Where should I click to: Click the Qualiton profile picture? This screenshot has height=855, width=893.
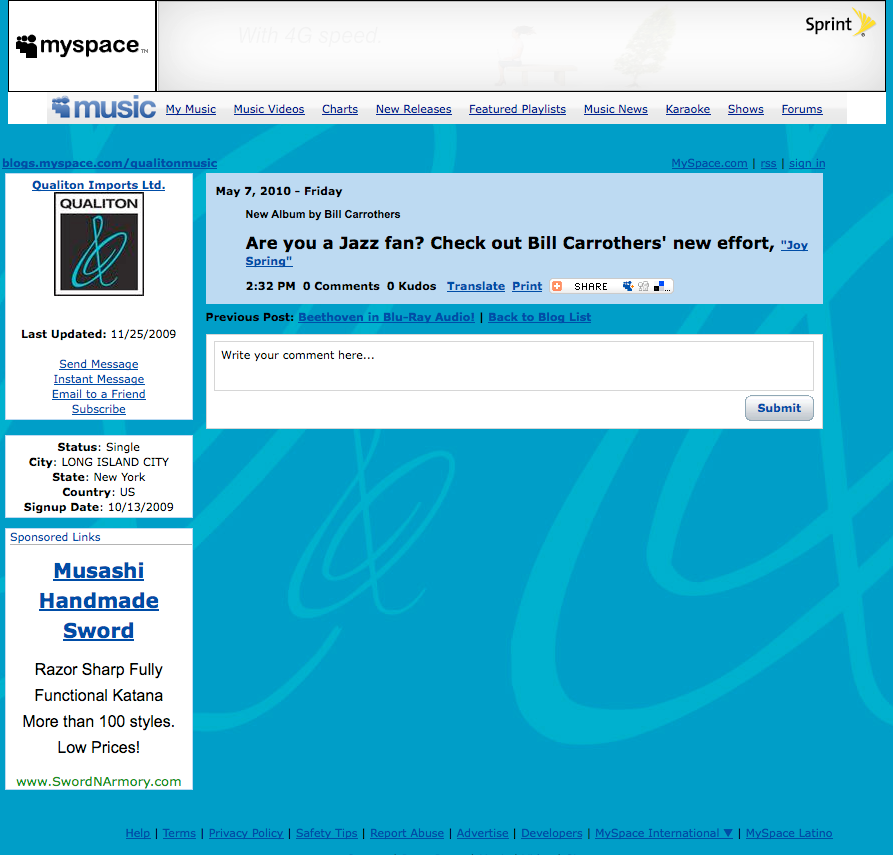coord(99,244)
